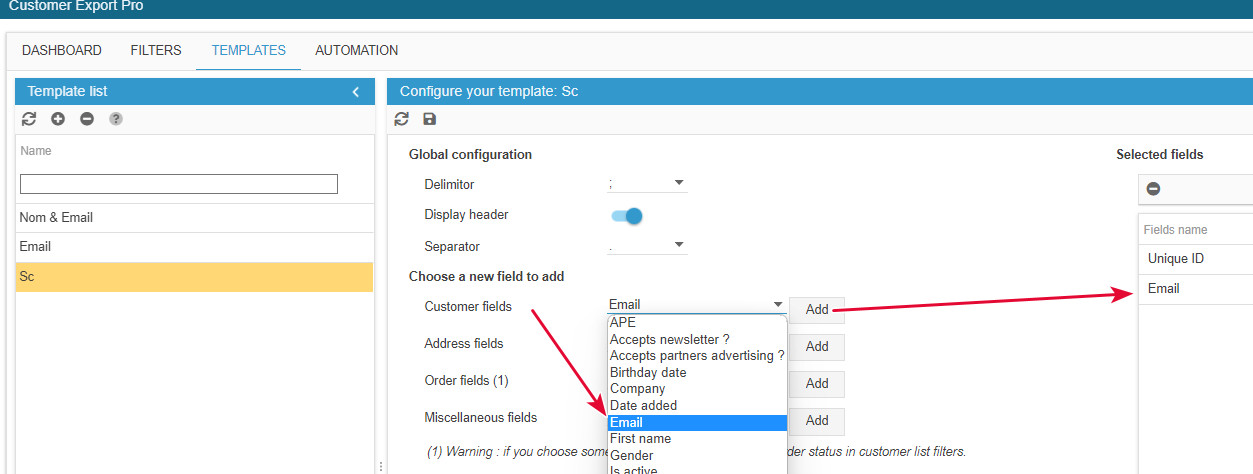
Task: Reload the template configuration
Action: (401, 119)
